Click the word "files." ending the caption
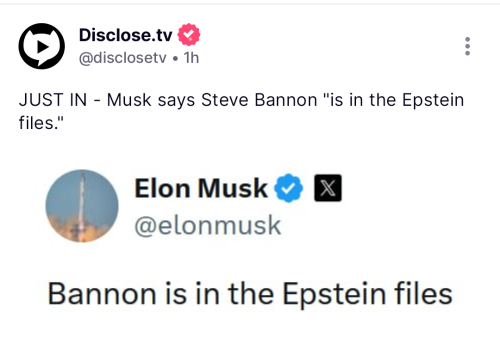Screen dimensions: 500x362 click(x=41, y=123)
